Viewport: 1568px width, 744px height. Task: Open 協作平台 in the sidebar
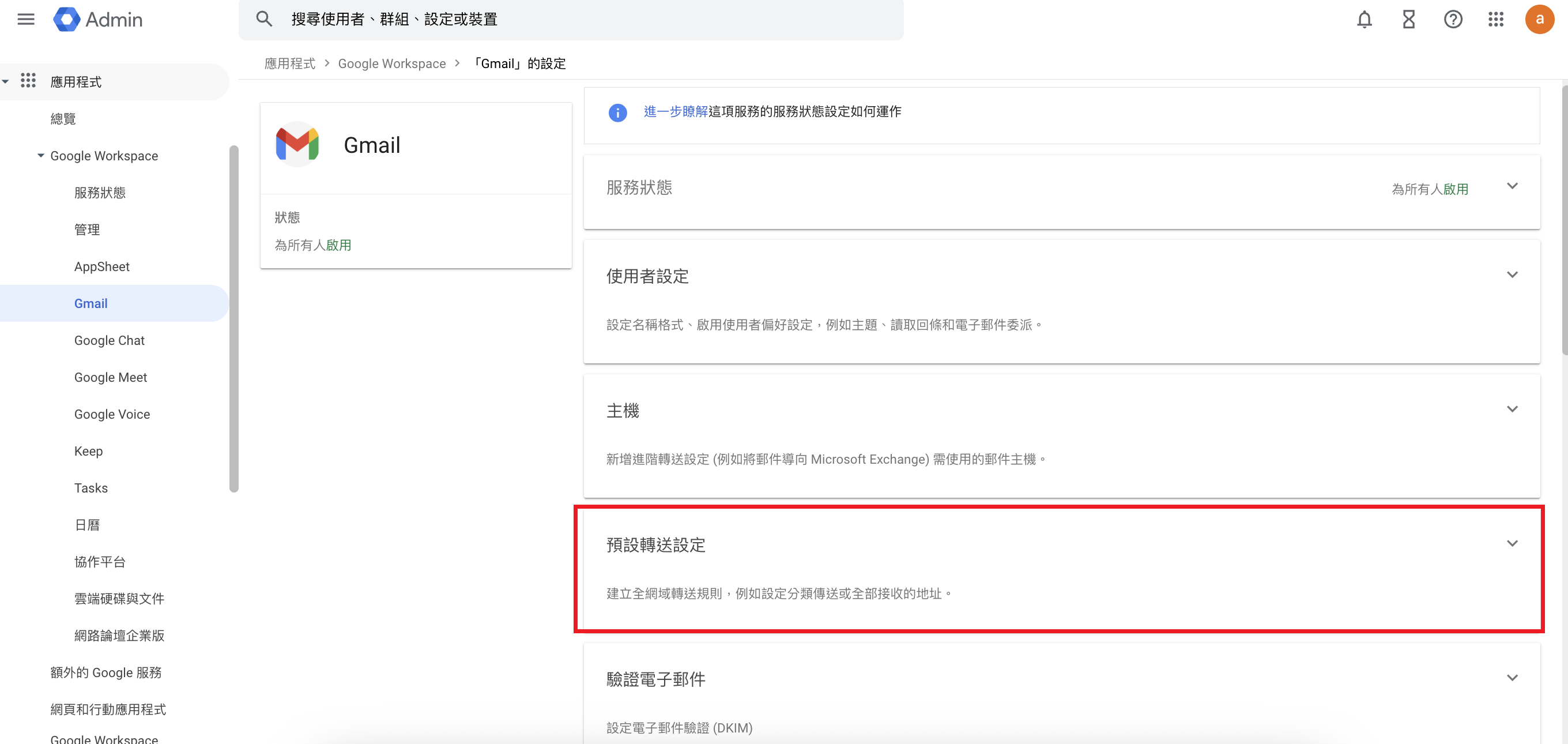tap(100, 562)
